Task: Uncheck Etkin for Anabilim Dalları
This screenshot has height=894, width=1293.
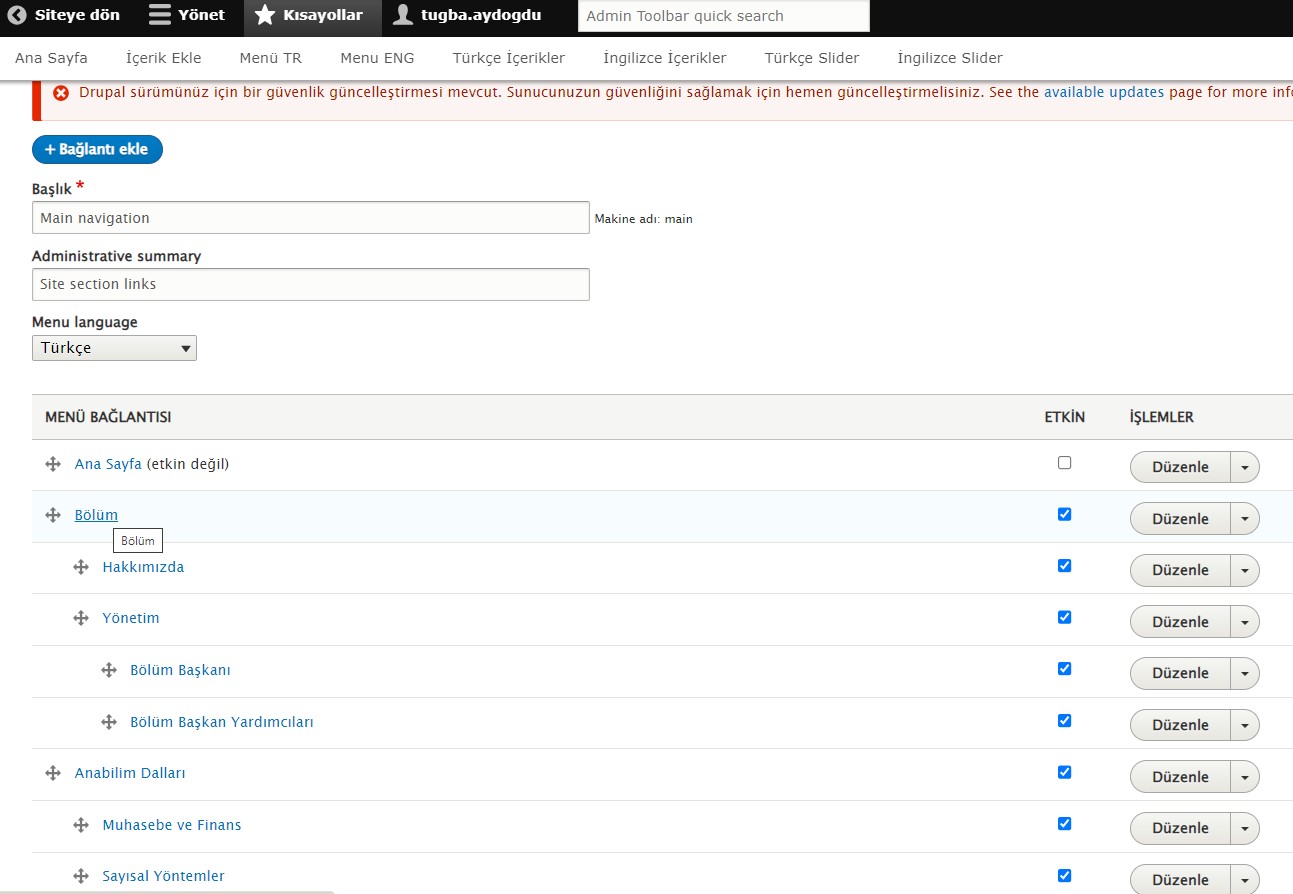Action: click(1064, 772)
